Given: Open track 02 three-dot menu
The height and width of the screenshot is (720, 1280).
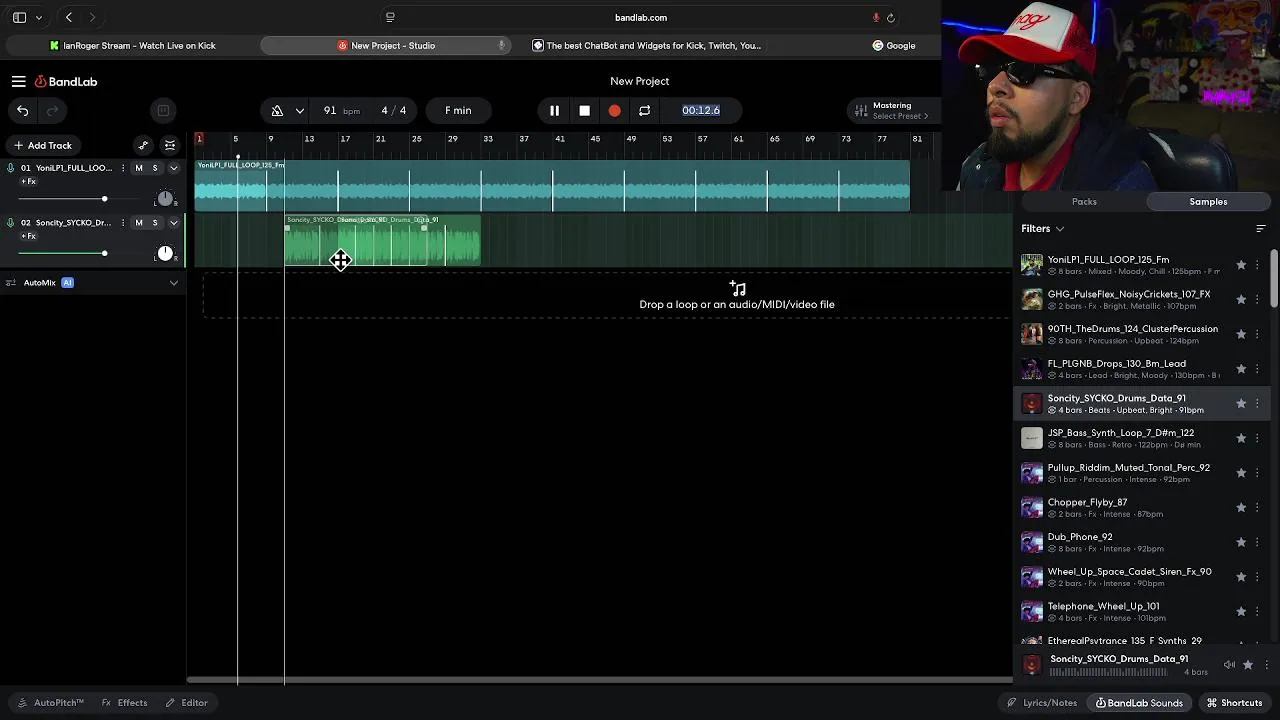Looking at the screenshot, I should coord(123,223).
